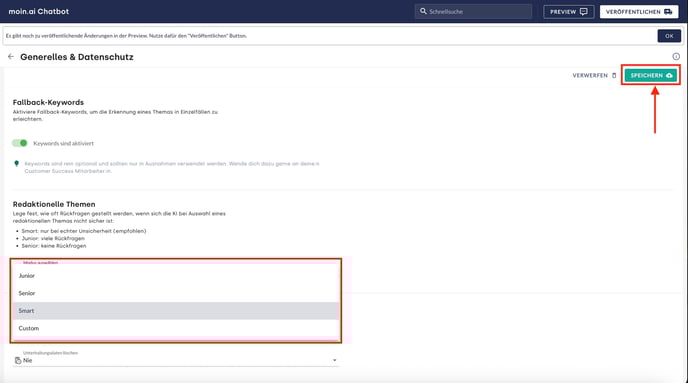Screen dimensions: 688x383
Task: Click the Fallback-Keywords heading
Action: click(x=48, y=102)
